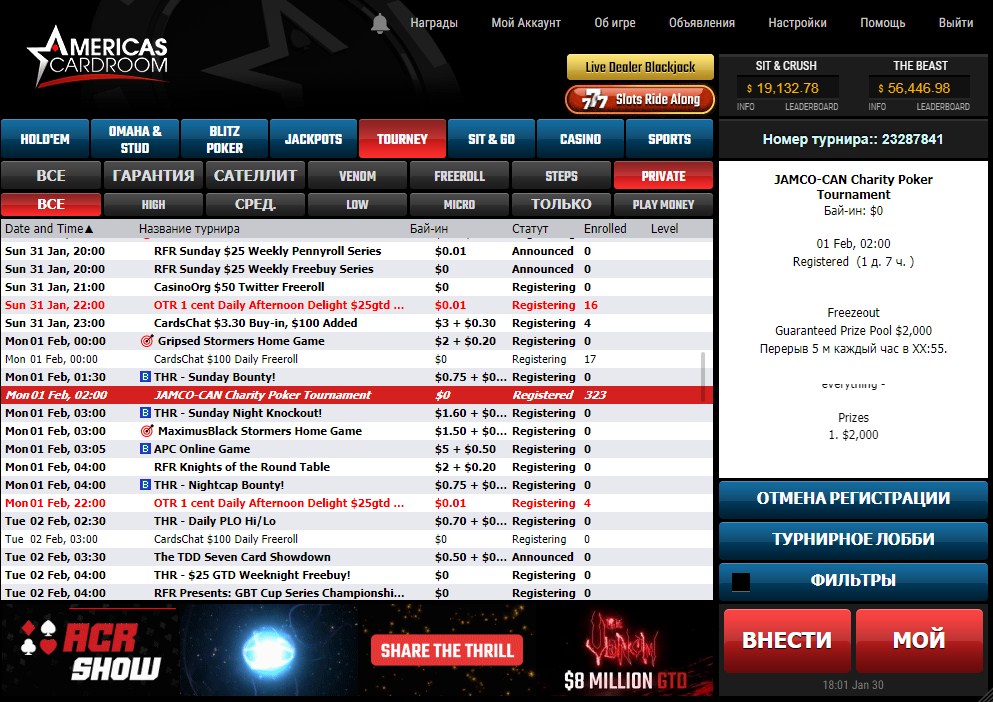Select the TOURNEY tab

click(x=403, y=139)
